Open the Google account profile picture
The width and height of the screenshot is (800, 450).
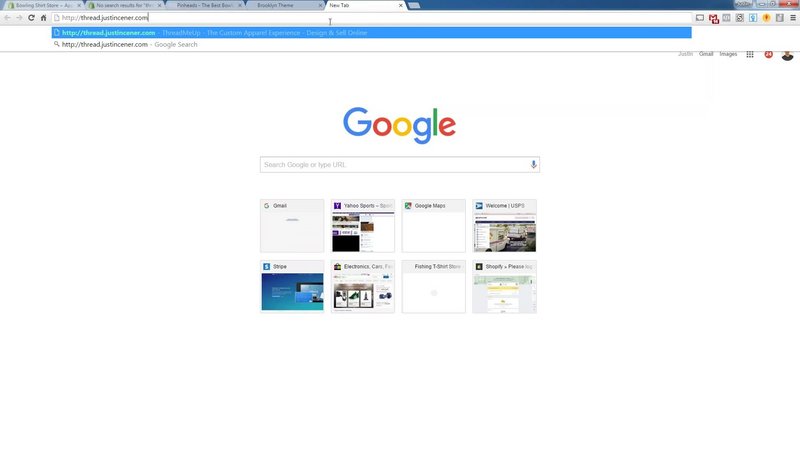(x=787, y=55)
